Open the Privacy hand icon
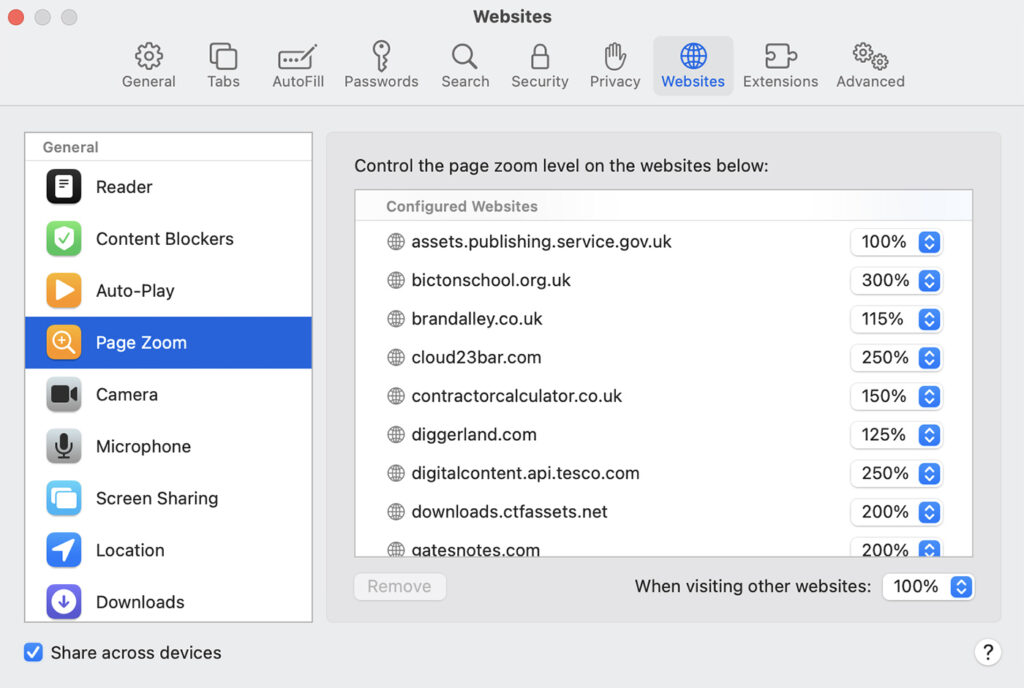The height and width of the screenshot is (688, 1024). [x=614, y=65]
